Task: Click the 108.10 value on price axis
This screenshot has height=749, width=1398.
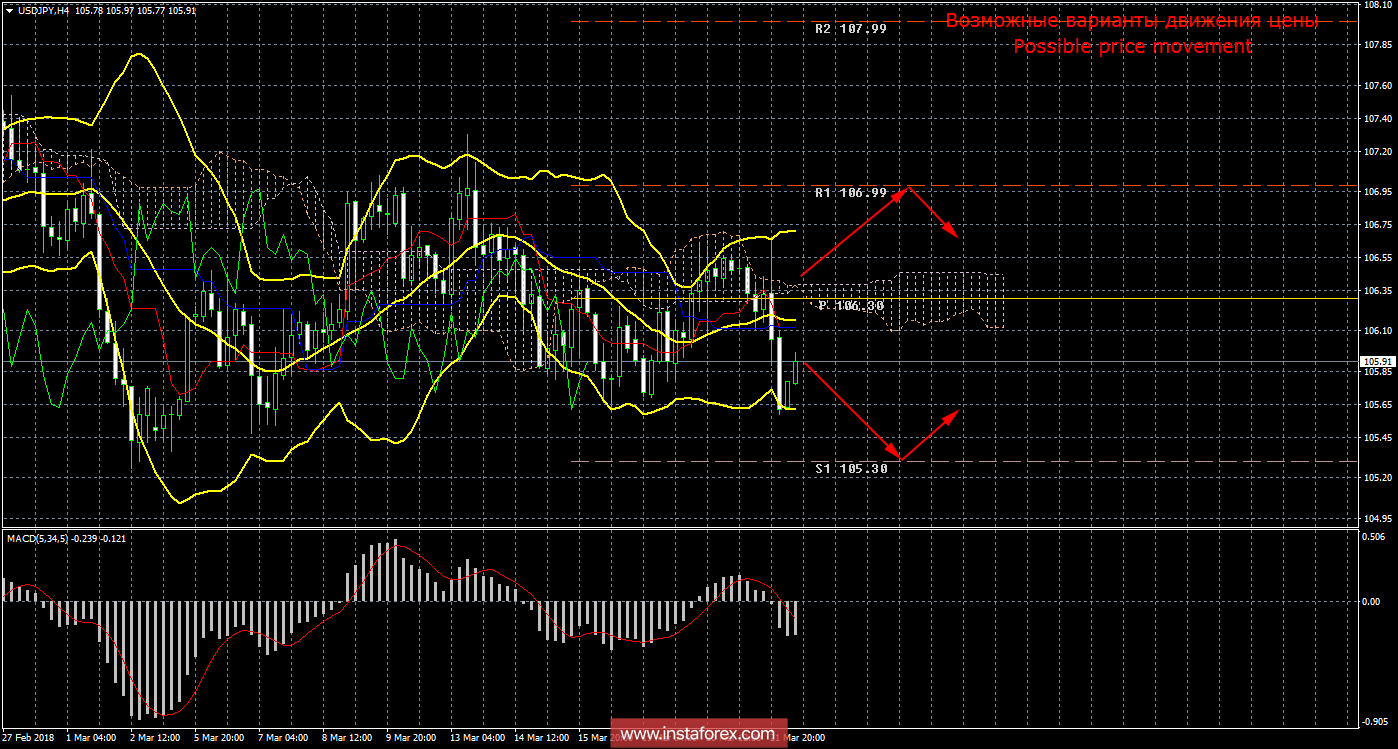Action: pos(1378,5)
